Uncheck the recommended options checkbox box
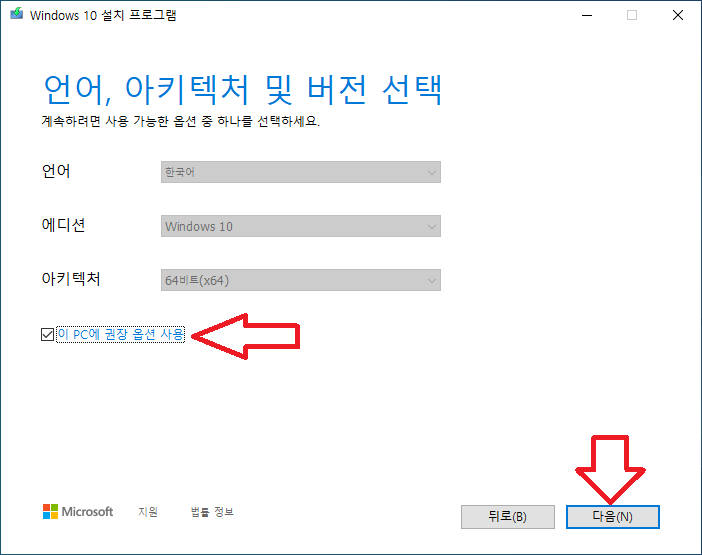Viewport: 702px width, 555px height. [47, 335]
